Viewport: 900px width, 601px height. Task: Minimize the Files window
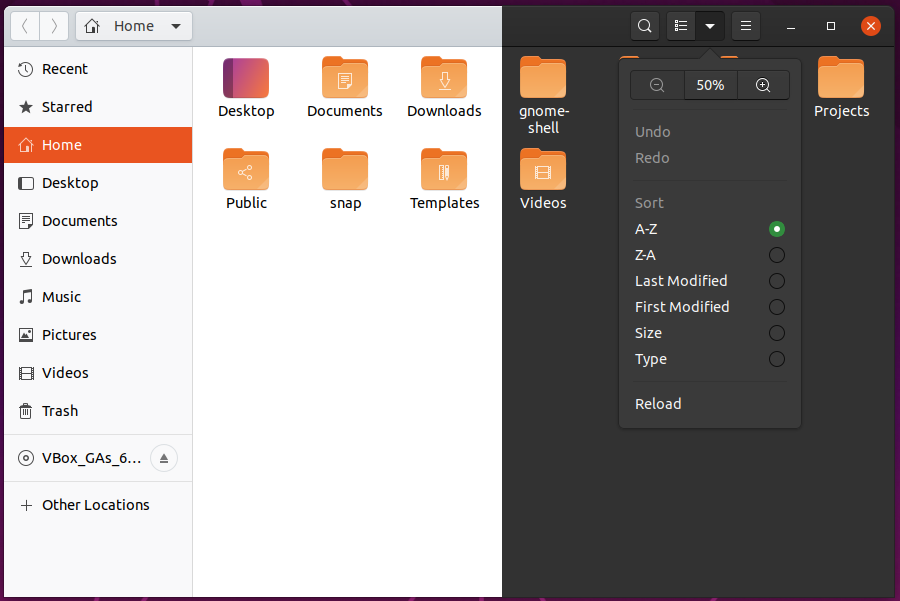(791, 26)
